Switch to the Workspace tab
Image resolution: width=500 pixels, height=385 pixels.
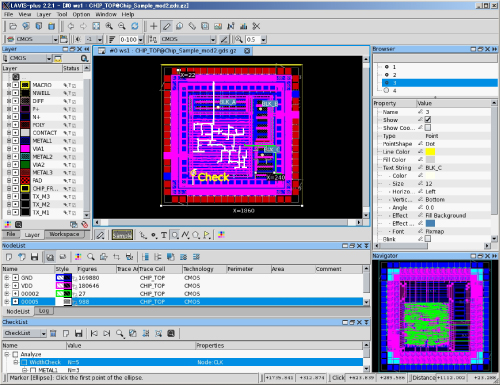64,234
